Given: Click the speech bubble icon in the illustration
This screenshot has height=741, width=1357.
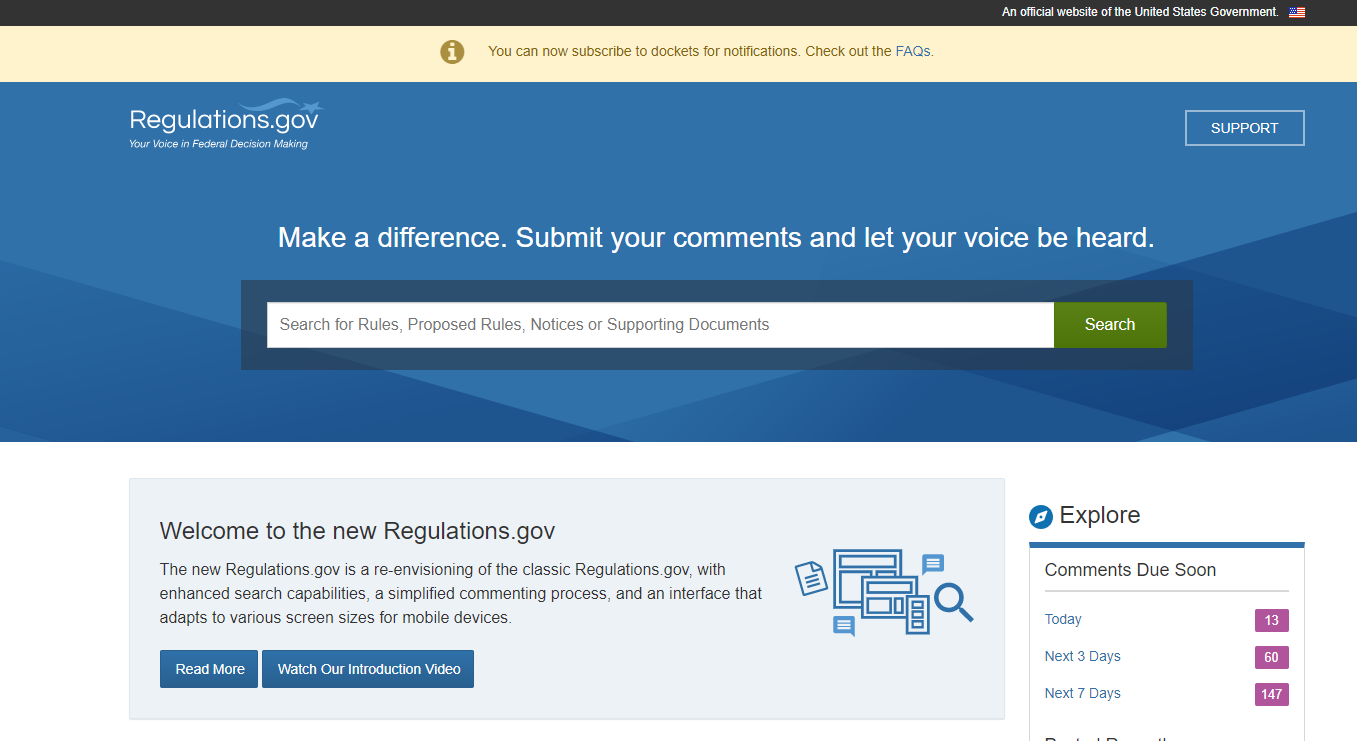Looking at the screenshot, I should [931, 565].
